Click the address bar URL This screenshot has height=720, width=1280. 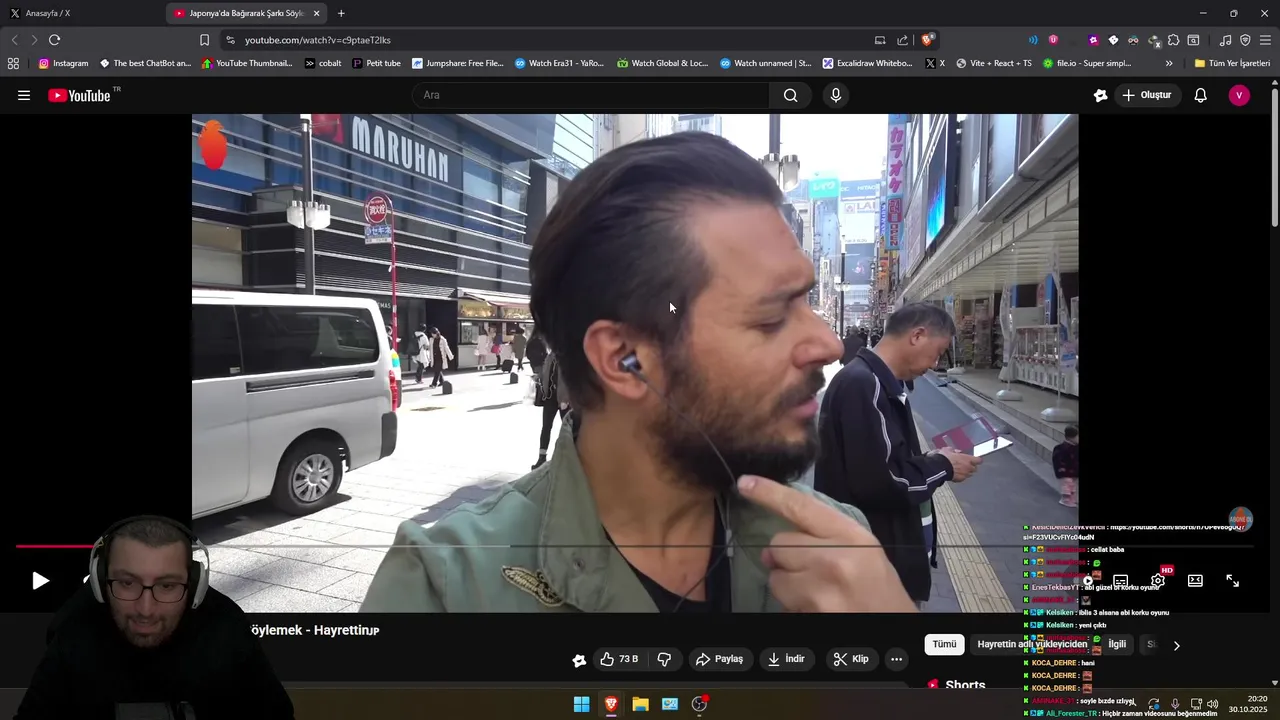pyautogui.click(x=318, y=40)
